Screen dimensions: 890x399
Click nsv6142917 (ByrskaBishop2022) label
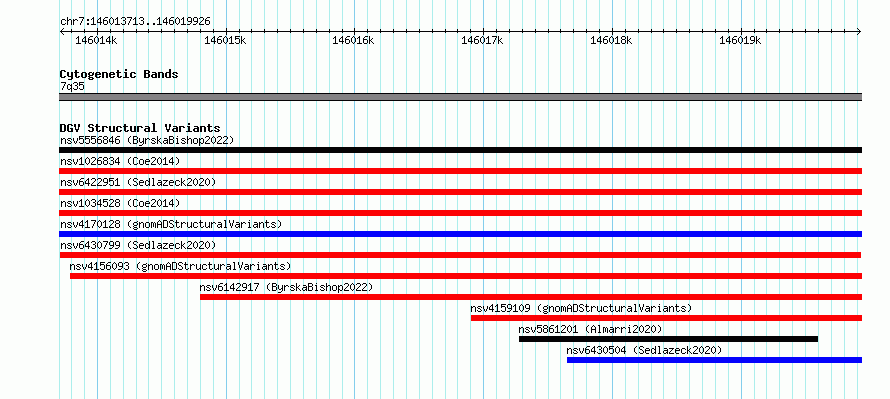[x=287, y=287]
